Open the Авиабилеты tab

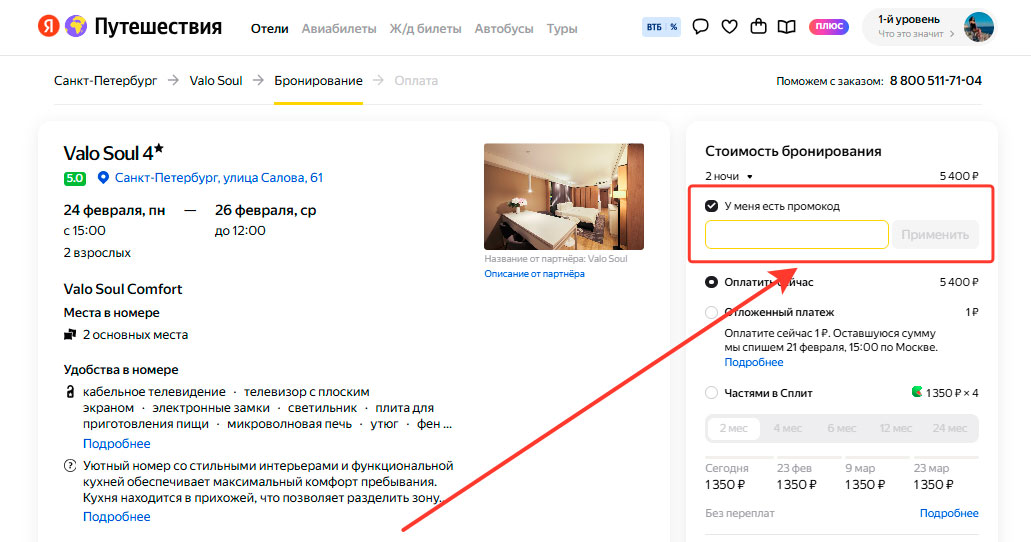[x=339, y=29]
